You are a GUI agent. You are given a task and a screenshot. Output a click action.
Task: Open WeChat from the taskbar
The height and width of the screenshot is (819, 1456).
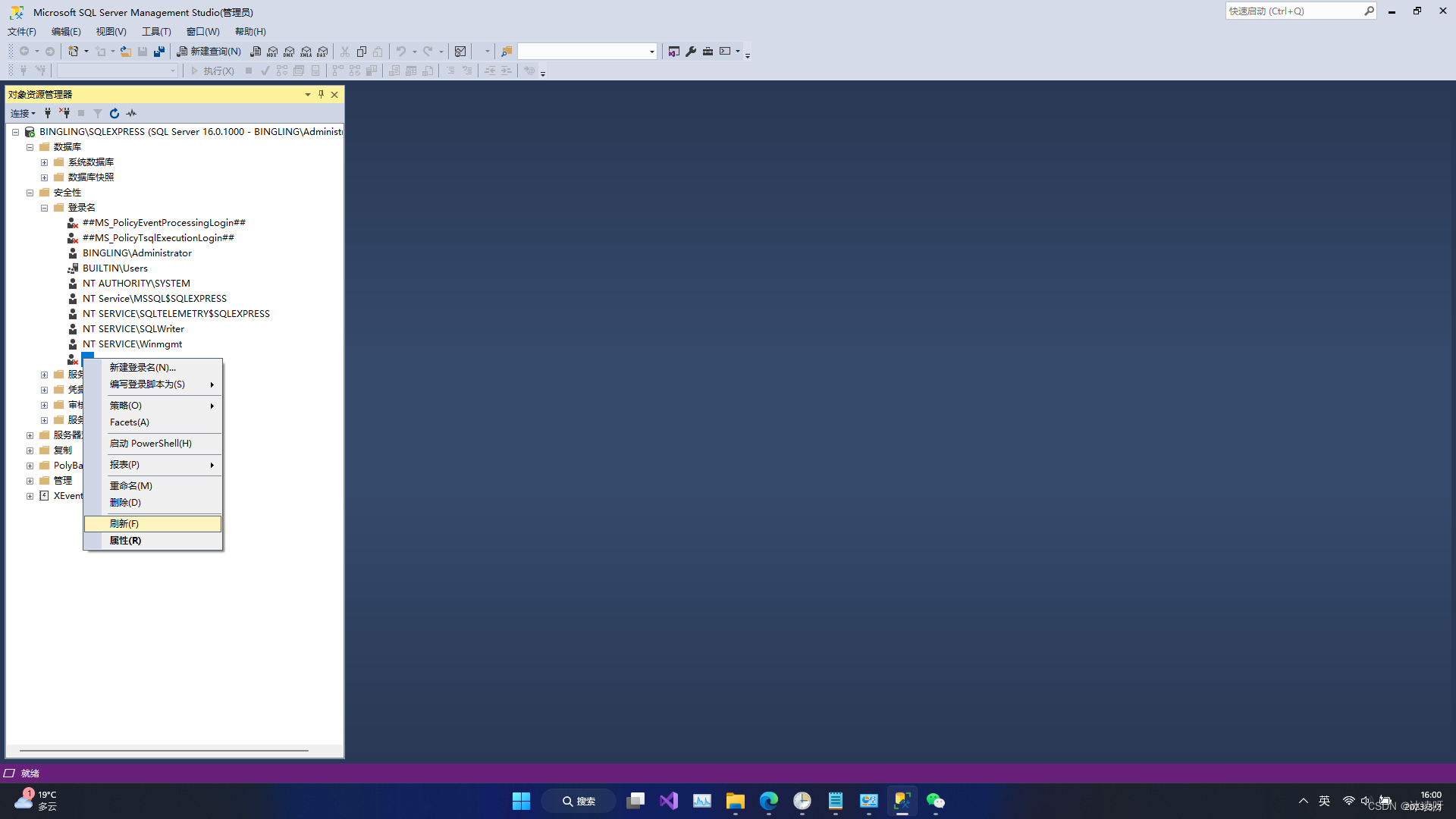point(936,800)
